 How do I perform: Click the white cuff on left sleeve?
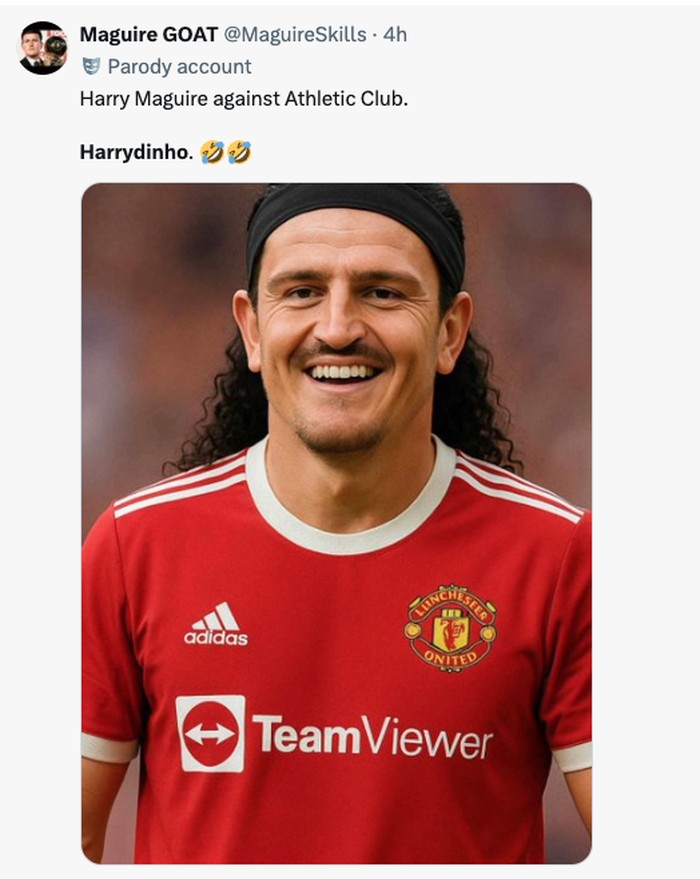108,747
